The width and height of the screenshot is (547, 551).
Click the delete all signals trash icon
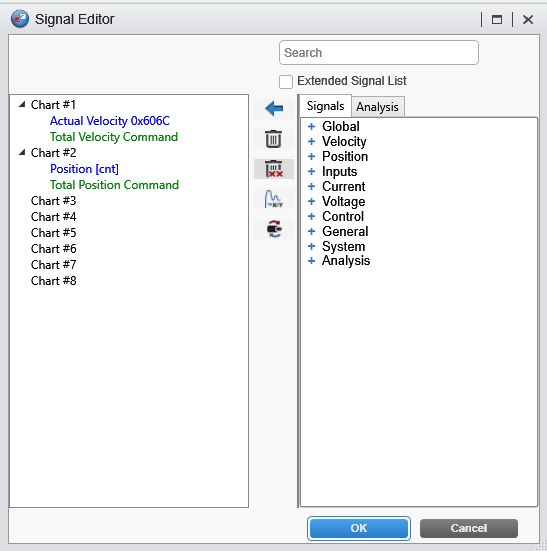pos(274,169)
